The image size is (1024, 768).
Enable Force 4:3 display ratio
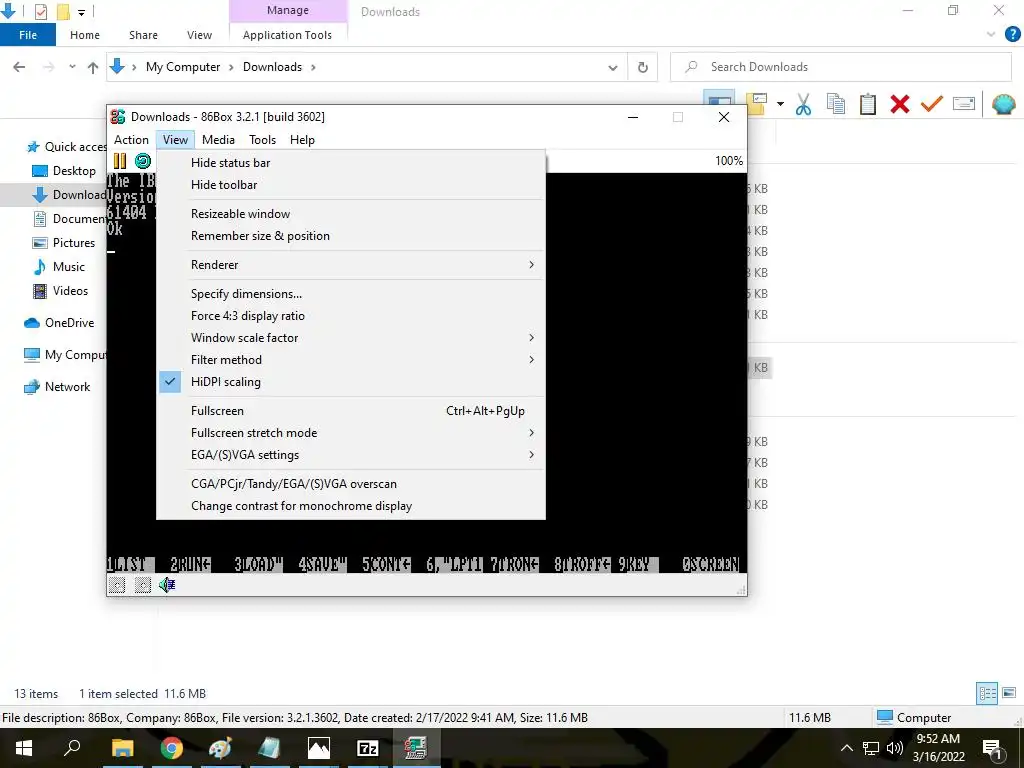[x=351, y=315]
